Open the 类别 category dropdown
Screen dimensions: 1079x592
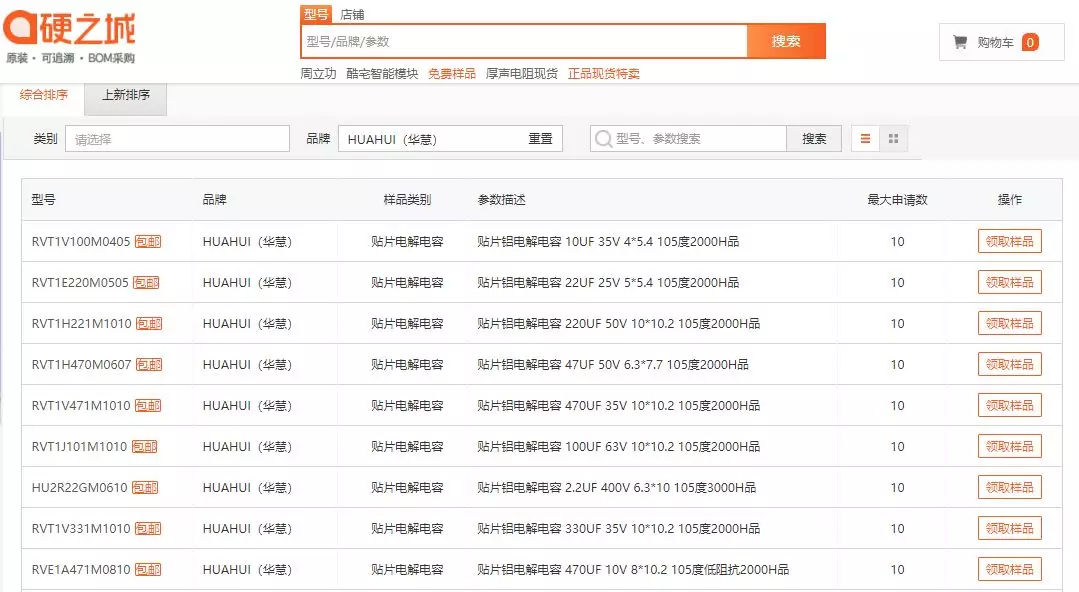tap(177, 139)
